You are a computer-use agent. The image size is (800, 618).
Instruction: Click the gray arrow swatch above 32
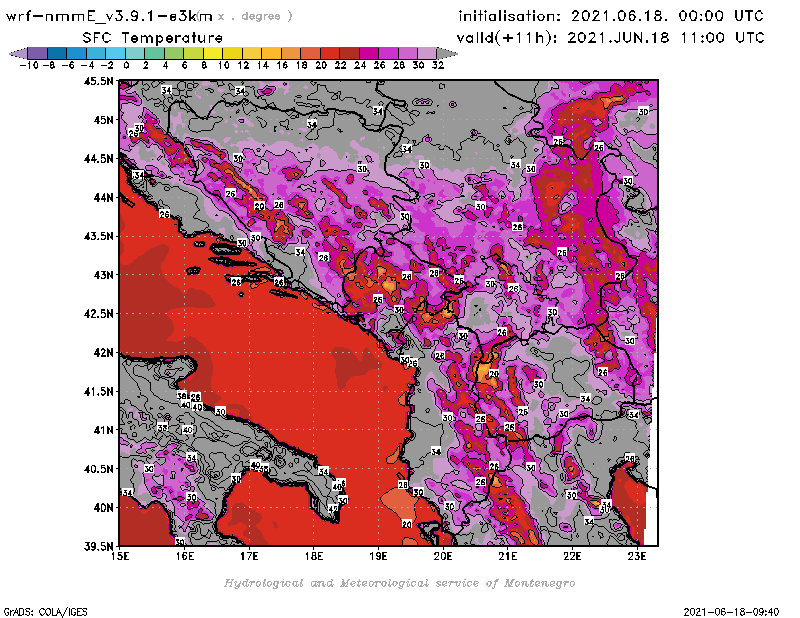pyautogui.click(x=447, y=53)
